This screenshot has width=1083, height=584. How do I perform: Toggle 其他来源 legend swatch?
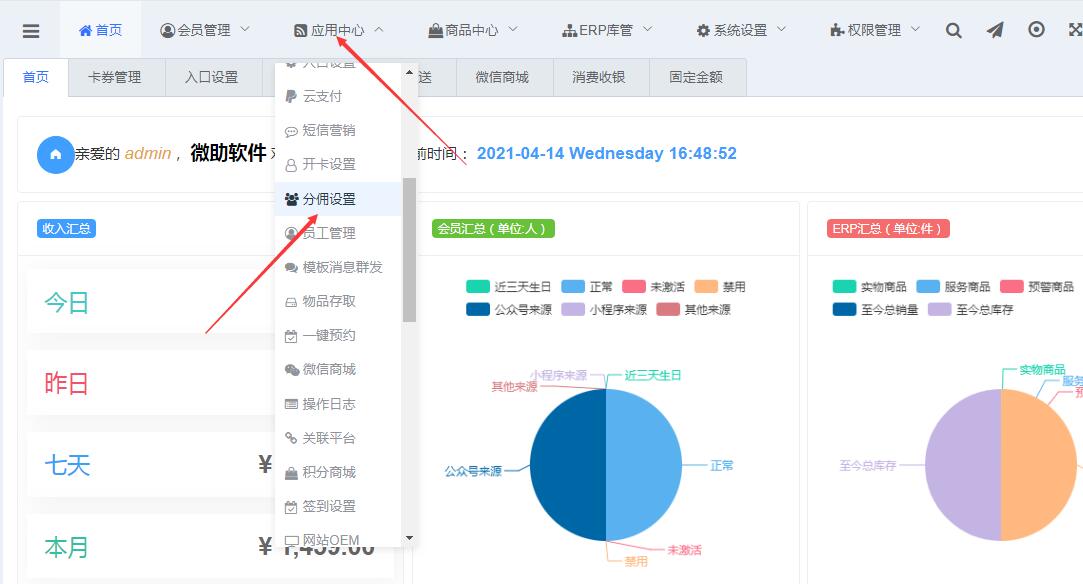[x=668, y=309]
